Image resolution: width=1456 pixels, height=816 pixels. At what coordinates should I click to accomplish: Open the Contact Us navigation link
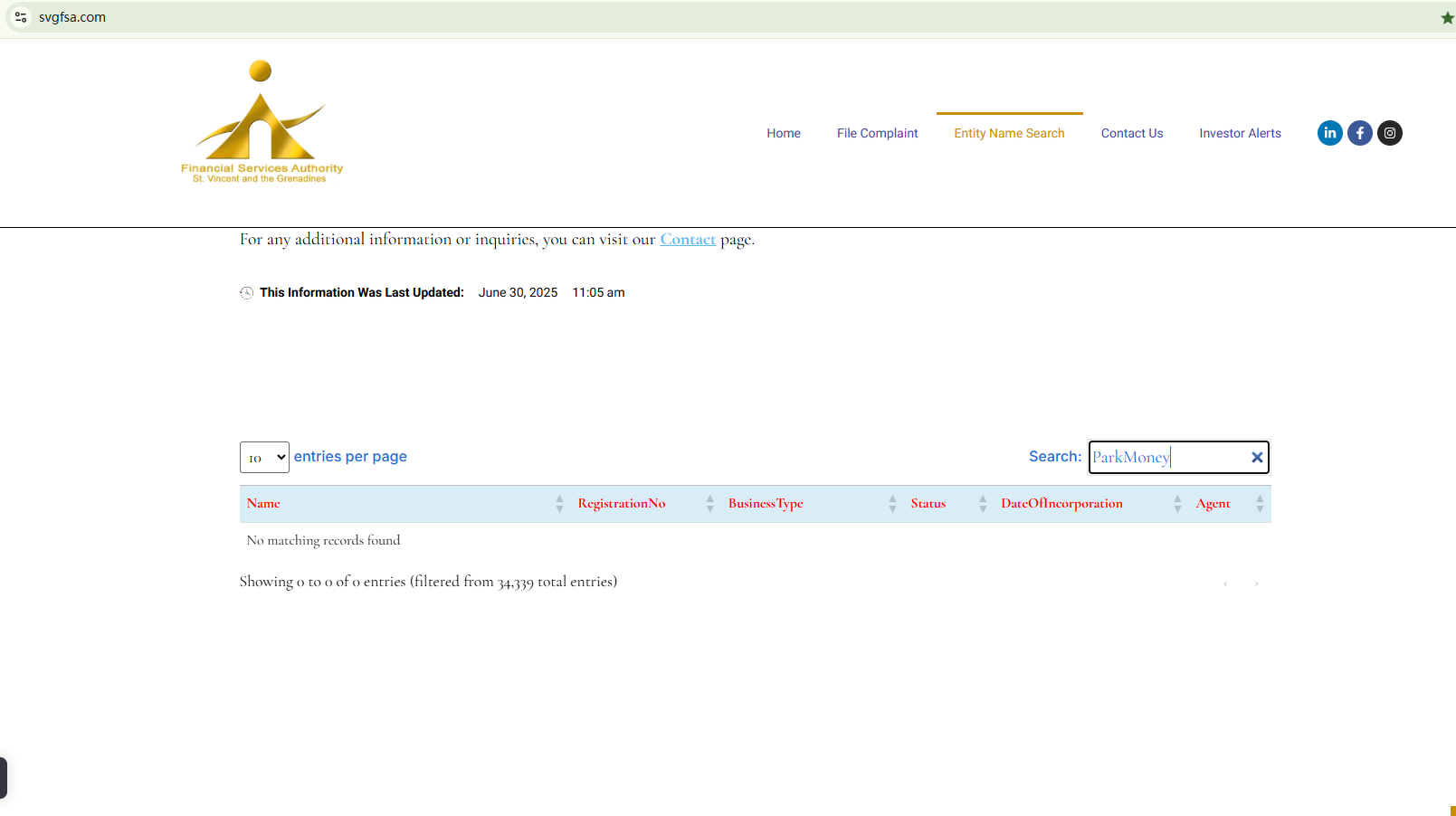[x=1131, y=133]
